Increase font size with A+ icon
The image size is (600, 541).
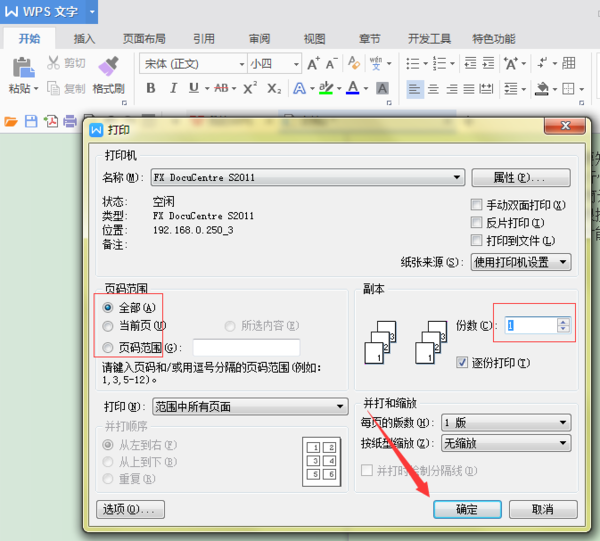pos(313,63)
